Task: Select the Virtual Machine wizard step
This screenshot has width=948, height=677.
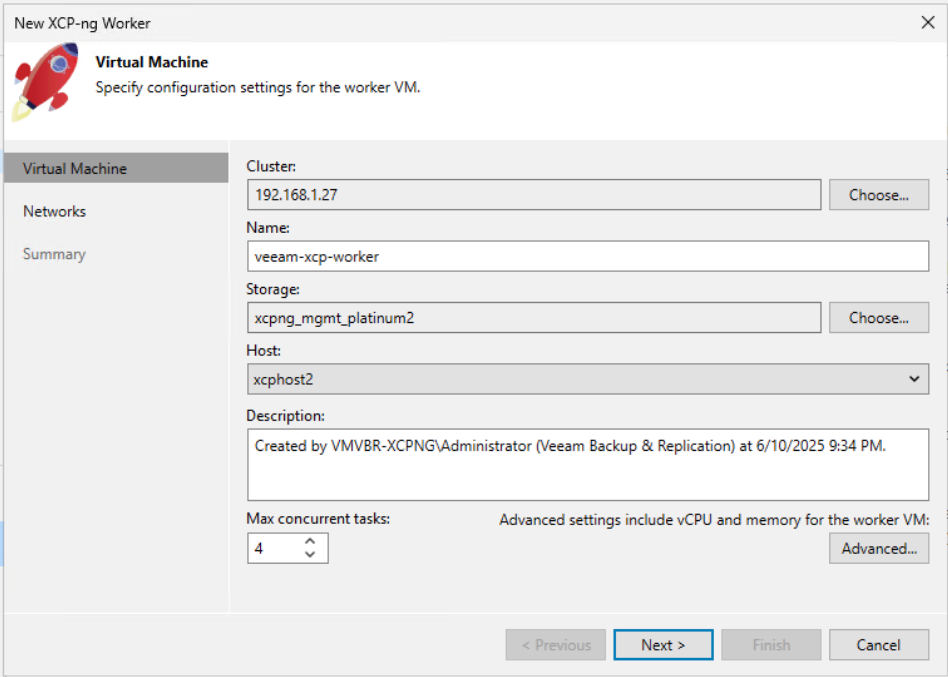Action: (116, 168)
